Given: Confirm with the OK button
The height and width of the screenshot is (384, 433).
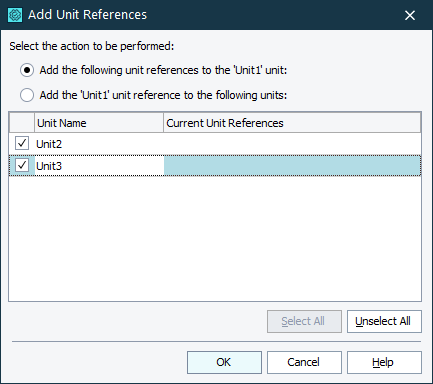Looking at the screenshot, I should [224, 362].
